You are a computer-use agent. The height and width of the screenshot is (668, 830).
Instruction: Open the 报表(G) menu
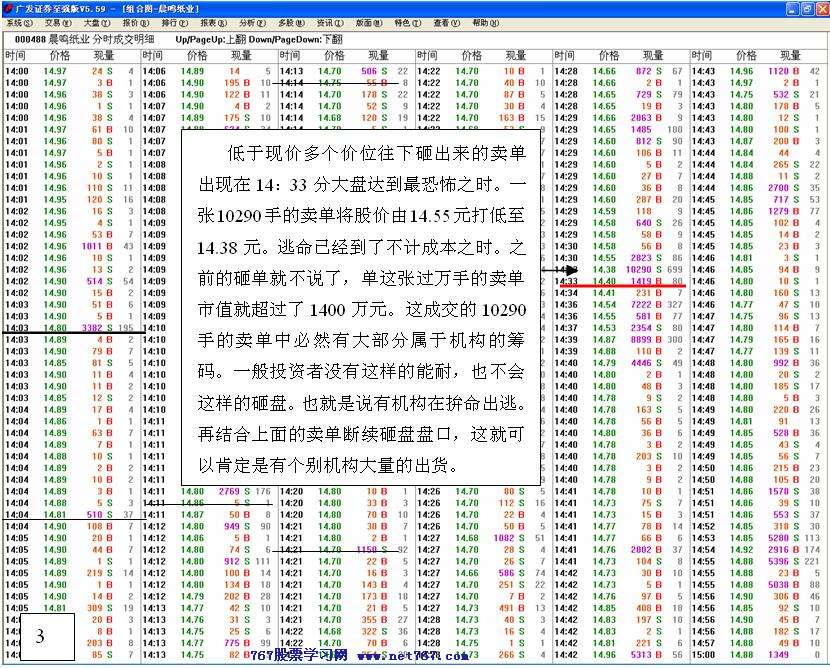click(x=213, y=23)
